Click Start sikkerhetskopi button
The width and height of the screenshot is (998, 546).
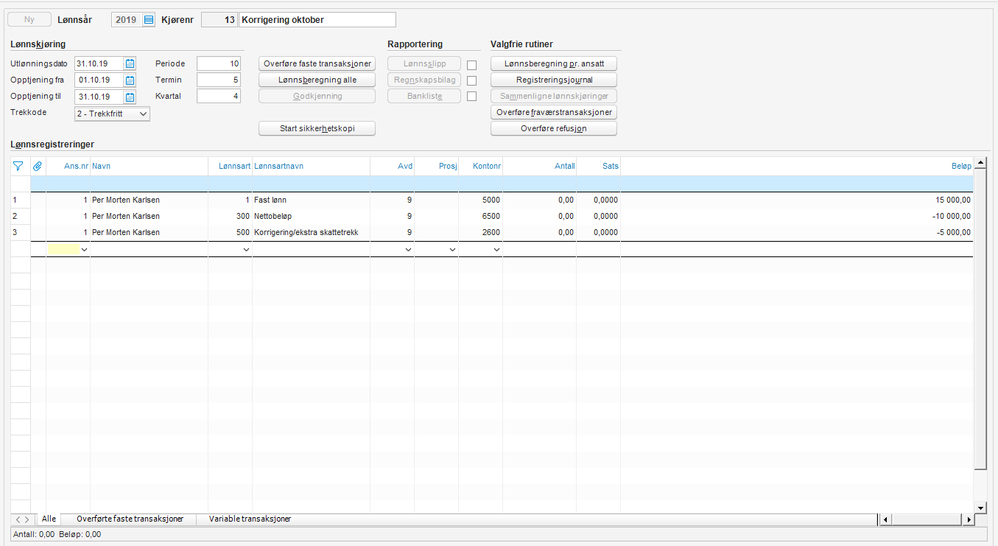click(x=316, y=128)
